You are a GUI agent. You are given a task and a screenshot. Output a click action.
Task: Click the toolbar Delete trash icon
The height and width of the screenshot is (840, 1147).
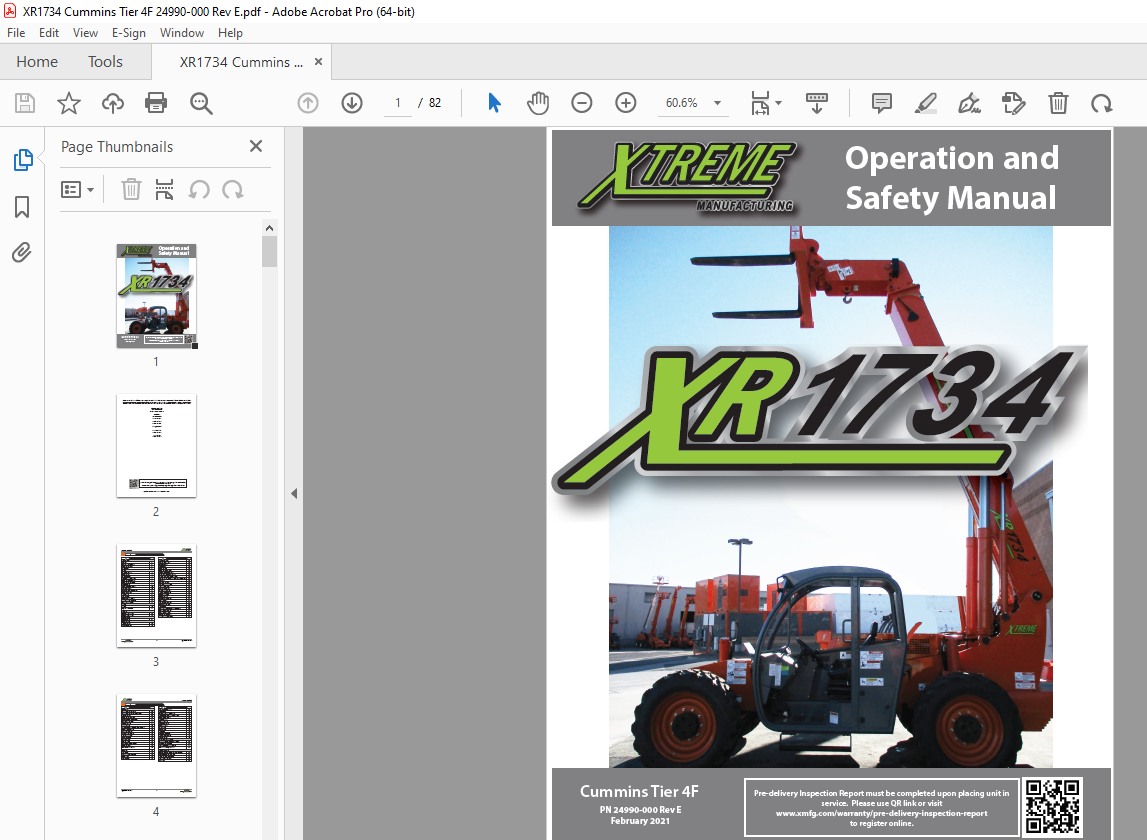[x=1058, y=103]
